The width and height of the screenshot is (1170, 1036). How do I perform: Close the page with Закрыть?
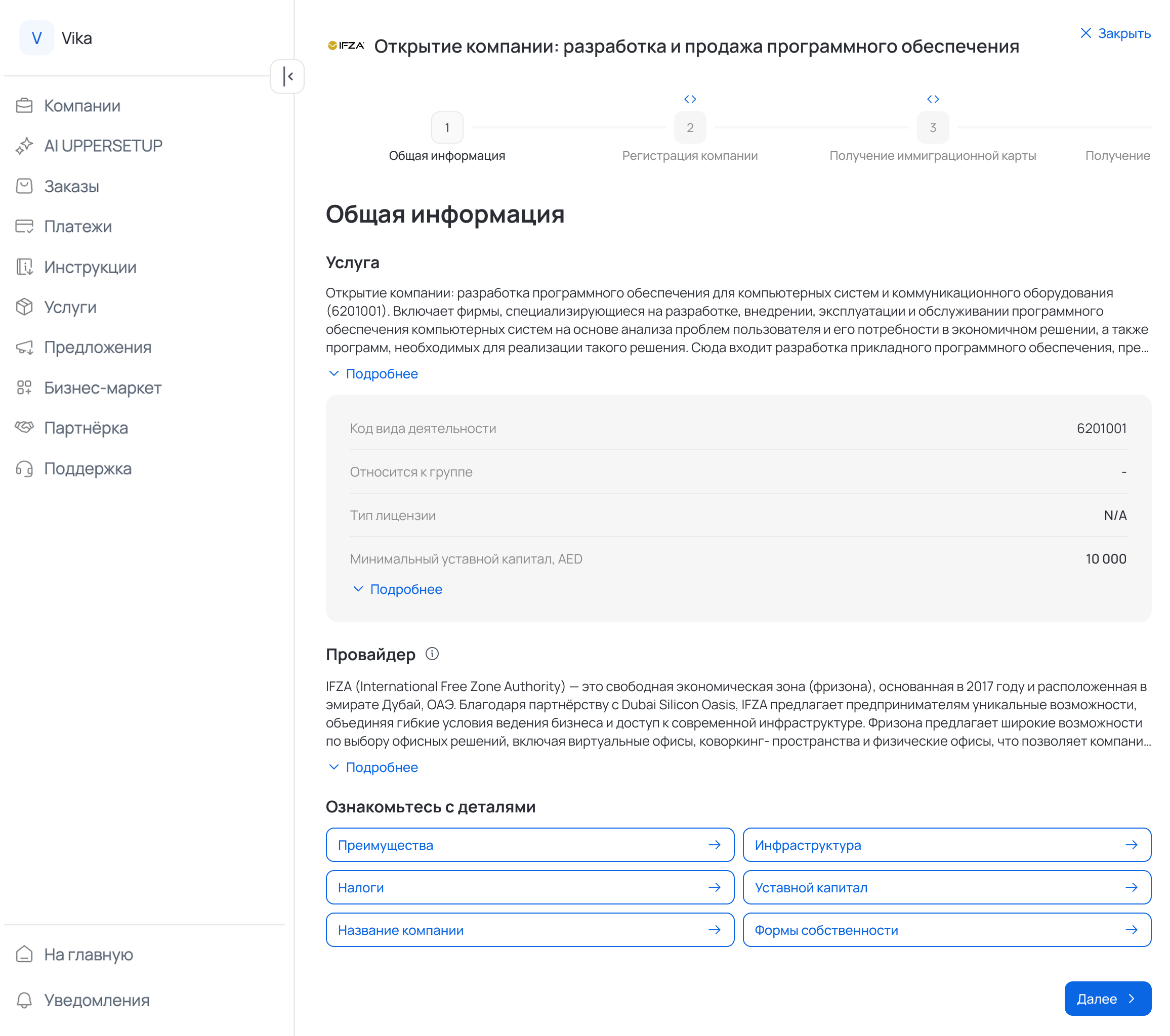click(1115, 33)
